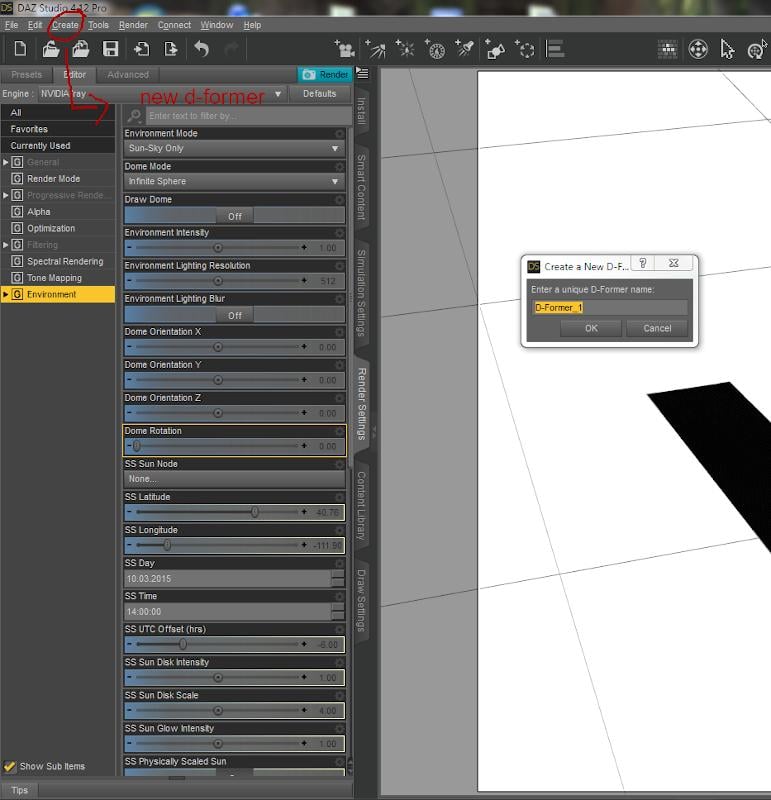
Task: Expand the Filtering group arrow
Action: pyautogui.click(x=6, y=245)
